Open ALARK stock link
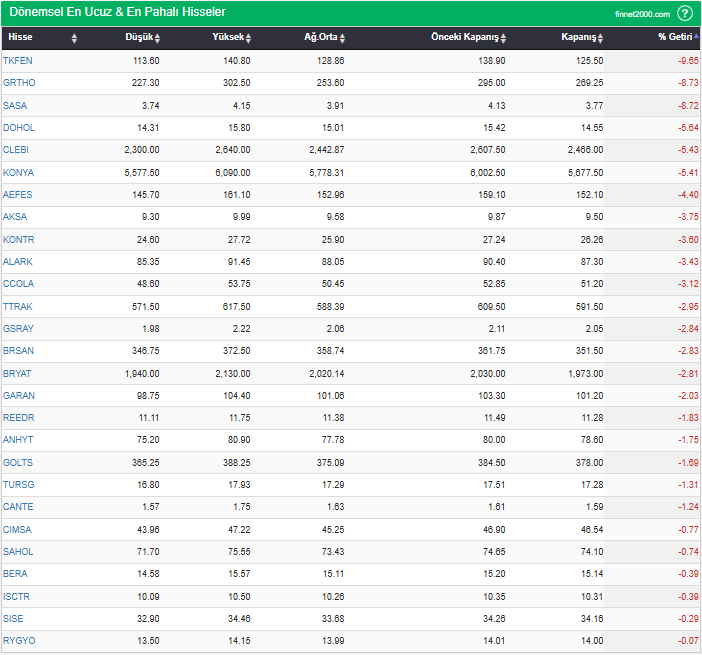The image size is (702, 655). (17, 261)
